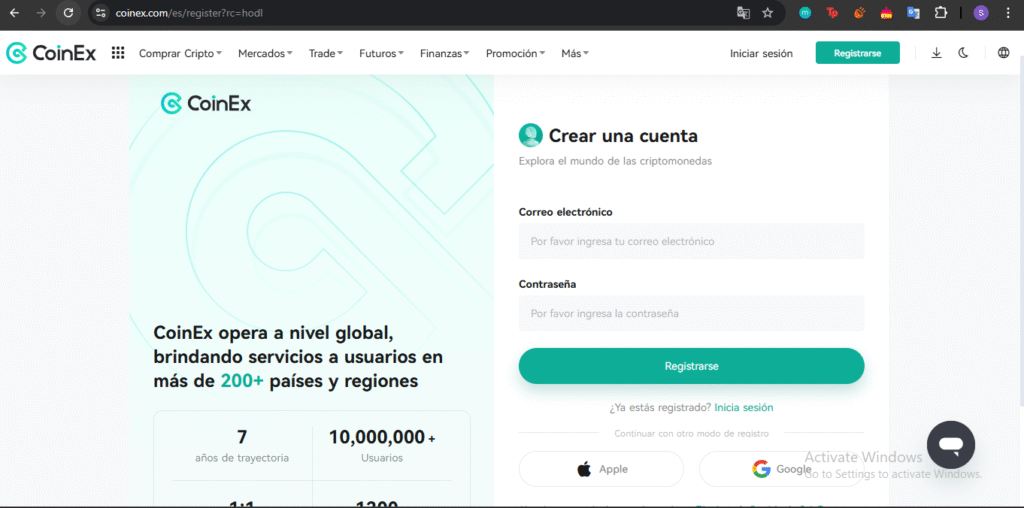Click the 'Crear una cuenta' heading
This screenshot has height=508, width=1024.
coord(623,136)
